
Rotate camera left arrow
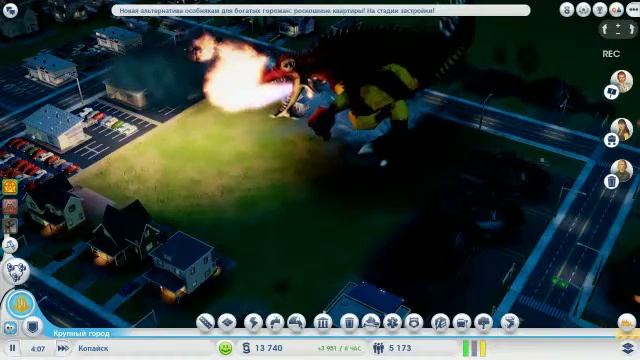click(x=605, y=29)
